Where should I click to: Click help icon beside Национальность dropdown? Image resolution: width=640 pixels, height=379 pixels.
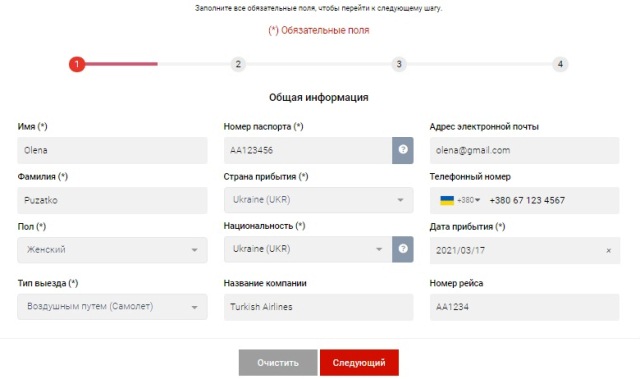click(402, 249)
